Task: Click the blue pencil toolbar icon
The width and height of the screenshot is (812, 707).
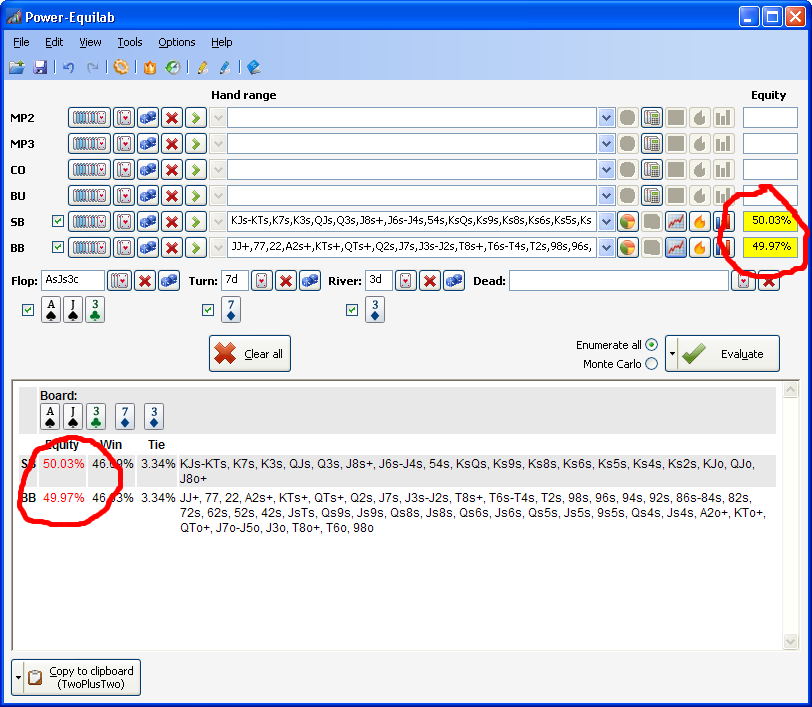Action: pyautogui.click(x=225, y=67)
